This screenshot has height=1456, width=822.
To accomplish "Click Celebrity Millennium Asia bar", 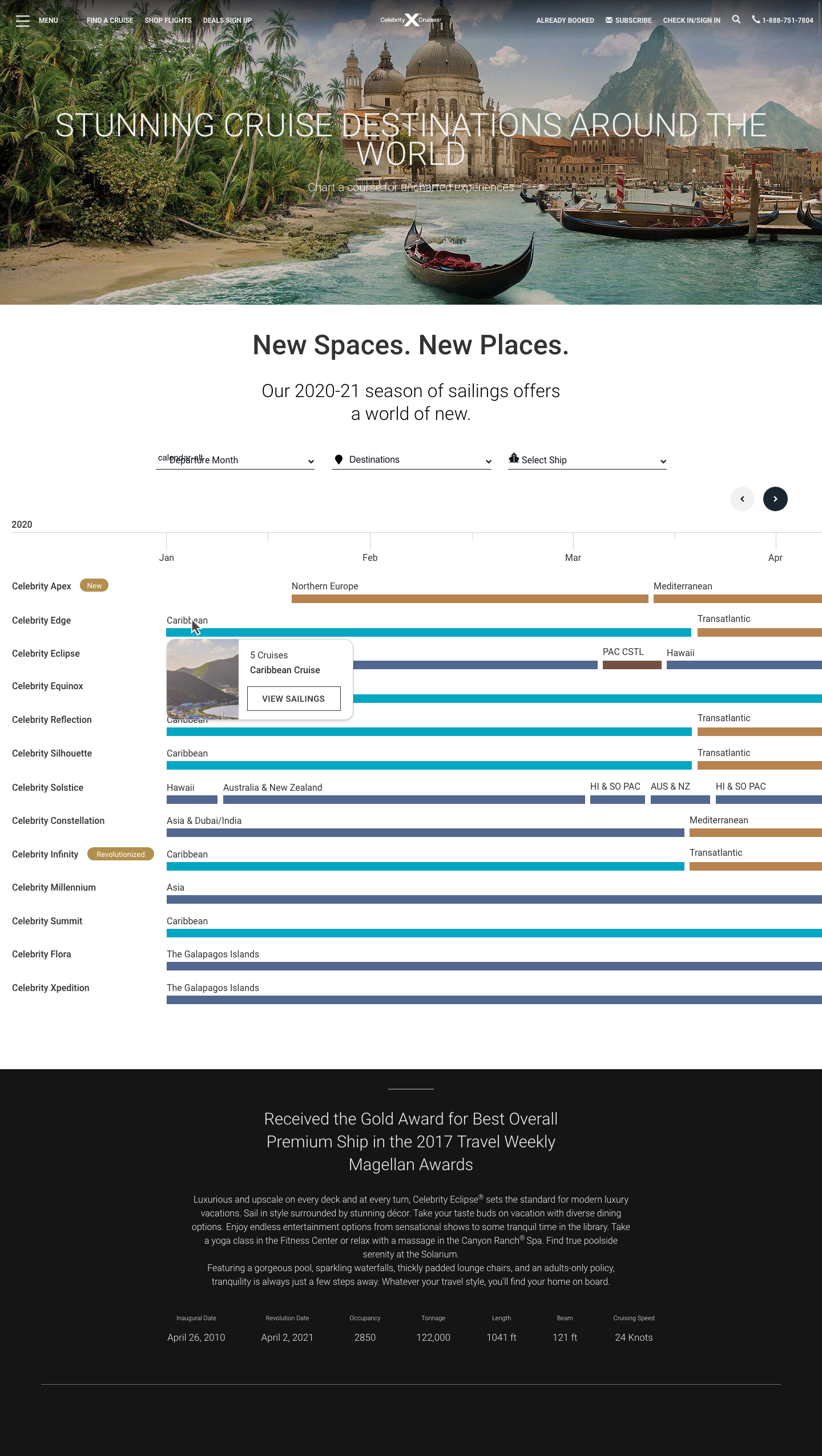I will tap(494, 900).
